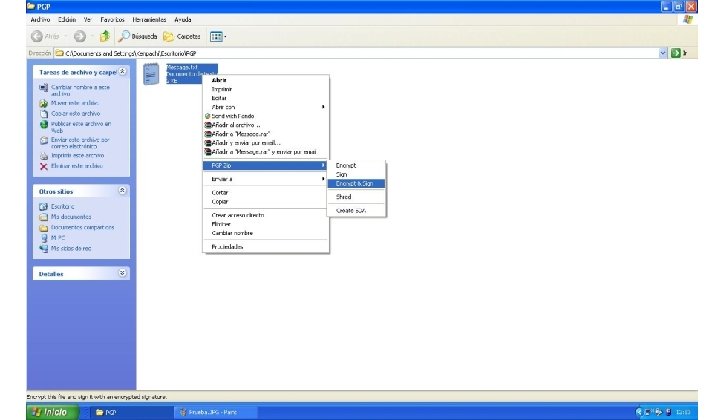Click the Escritorio icon in Otros sitios
Image resolution: width=720 pixels, height=420 pixels.
click(44, 207)
